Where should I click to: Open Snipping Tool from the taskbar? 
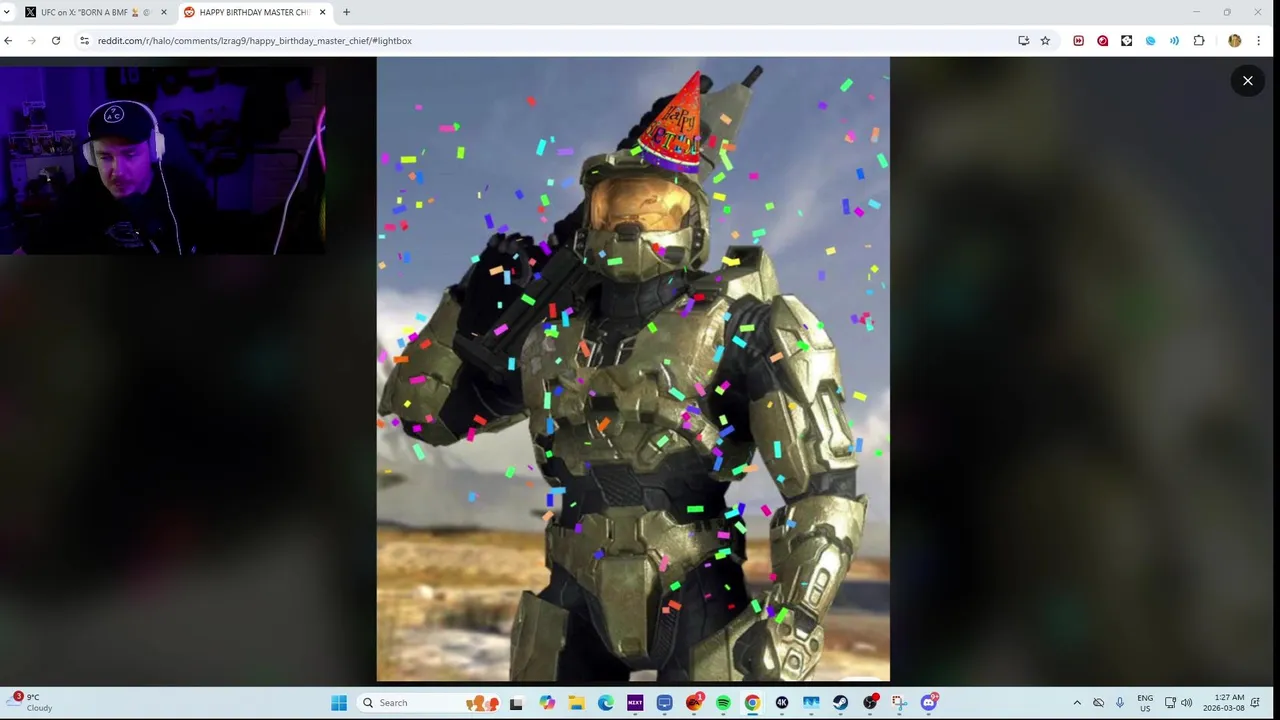point(899,702)
